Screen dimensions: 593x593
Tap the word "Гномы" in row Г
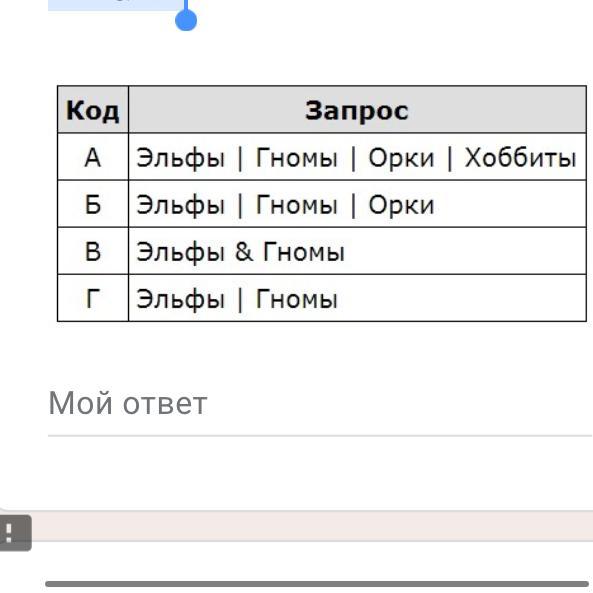click(x=297, y=299)
